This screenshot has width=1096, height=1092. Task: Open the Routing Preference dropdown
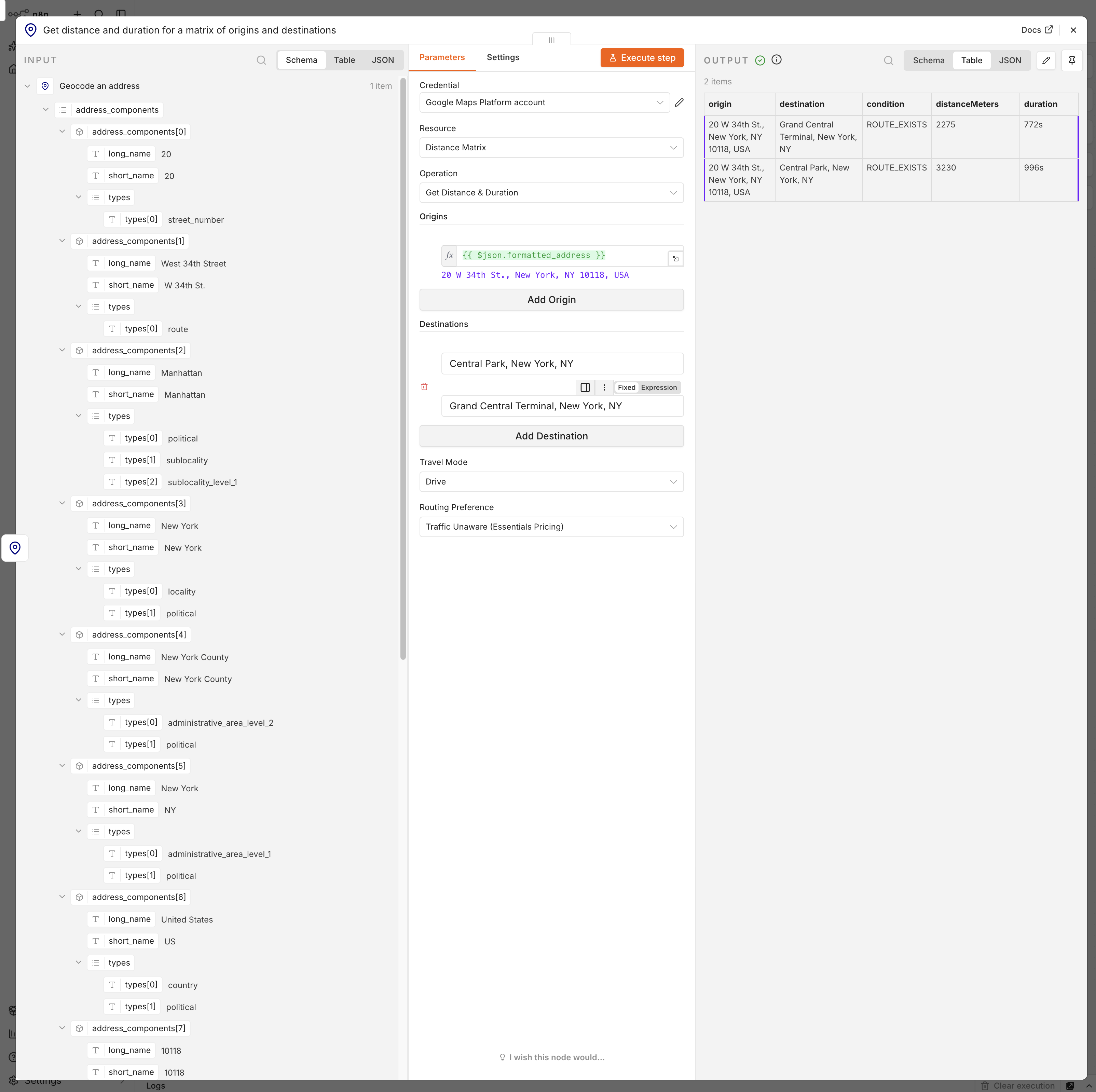coord(551,527)
